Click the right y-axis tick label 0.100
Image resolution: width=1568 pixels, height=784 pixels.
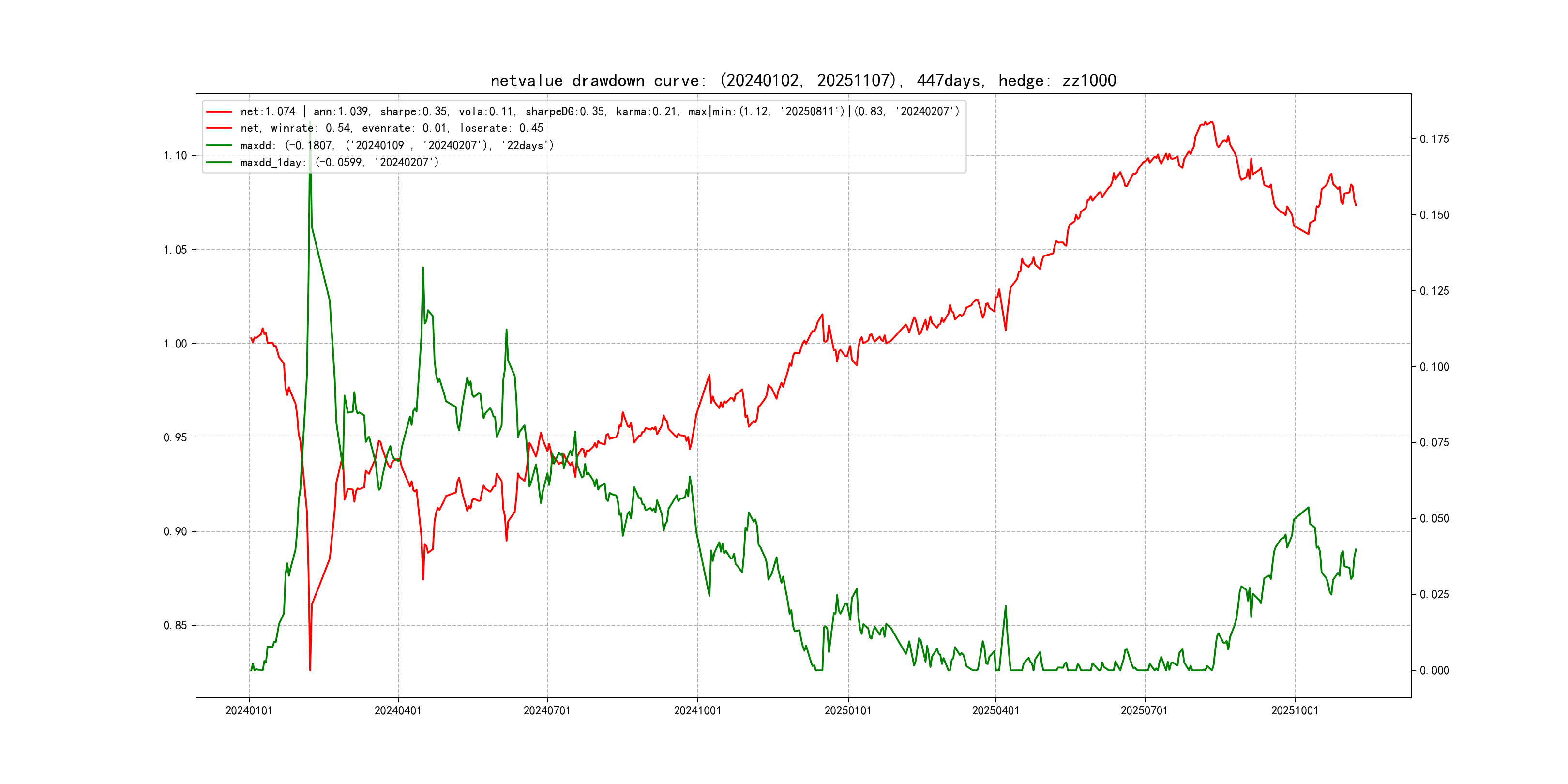coord(1435,367)
